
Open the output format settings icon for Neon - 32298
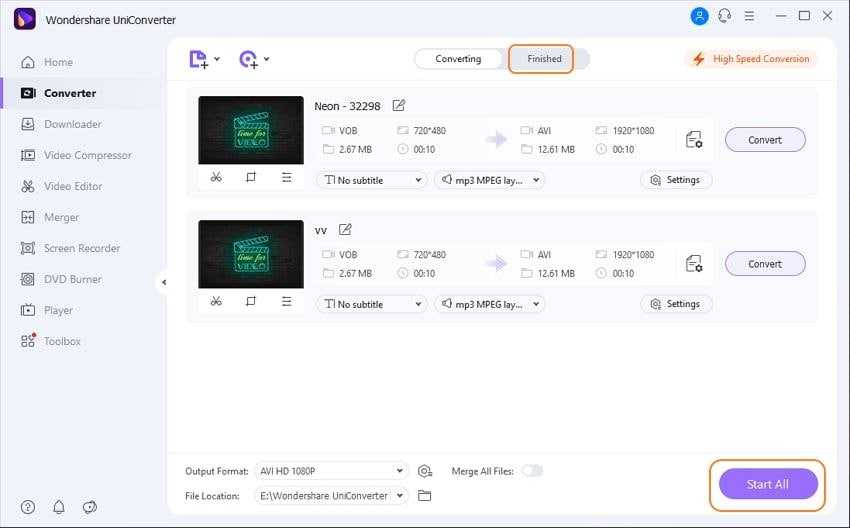click(x=693, y=140)
